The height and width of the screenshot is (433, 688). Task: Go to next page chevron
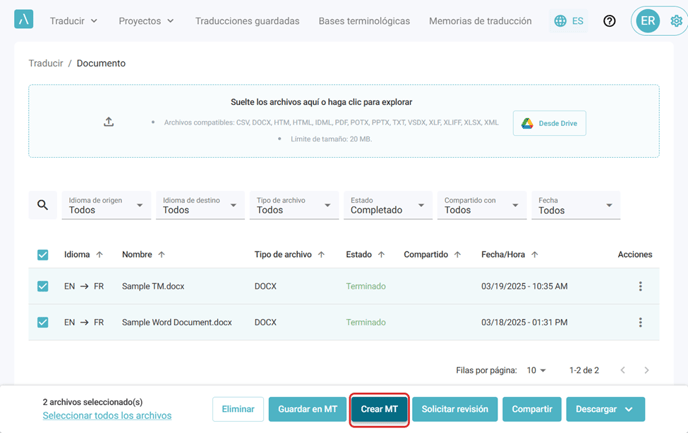tap(646, 370)
